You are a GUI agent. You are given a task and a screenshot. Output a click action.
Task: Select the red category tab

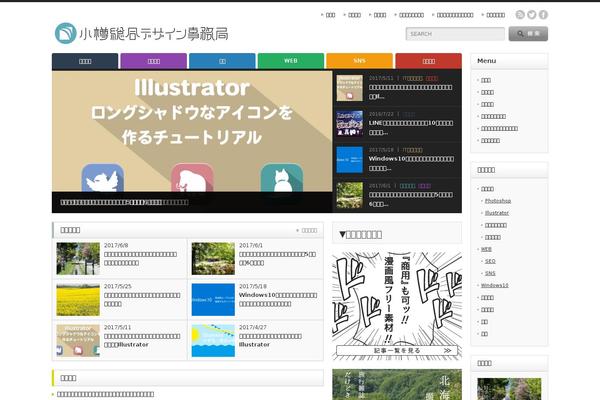[429, 61]
